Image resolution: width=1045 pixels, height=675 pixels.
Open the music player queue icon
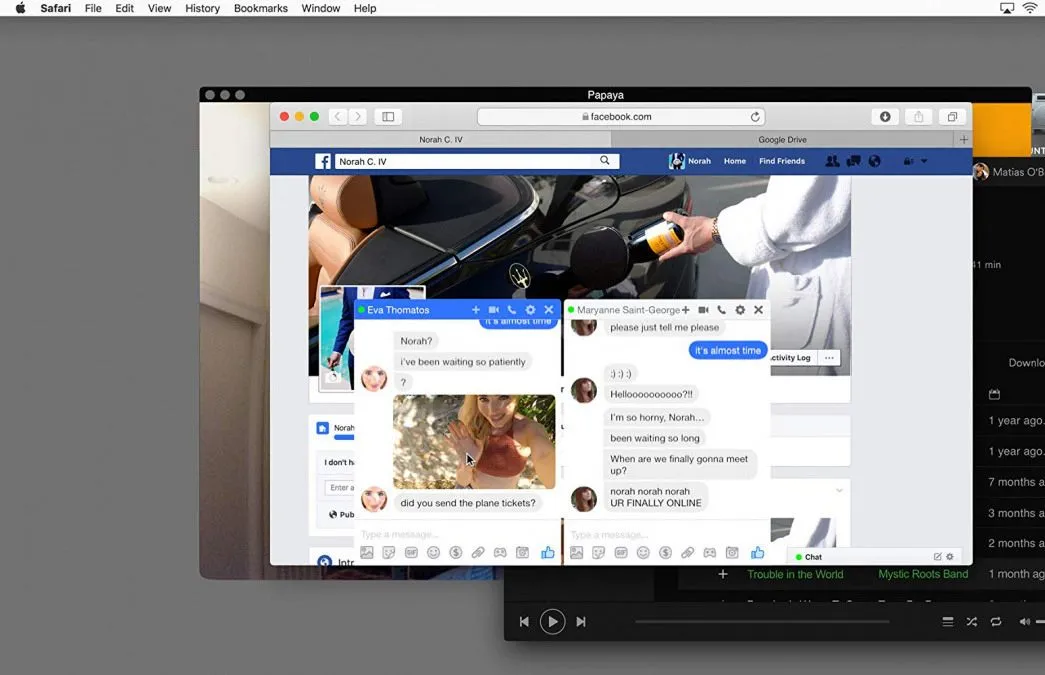pos(948,622)
